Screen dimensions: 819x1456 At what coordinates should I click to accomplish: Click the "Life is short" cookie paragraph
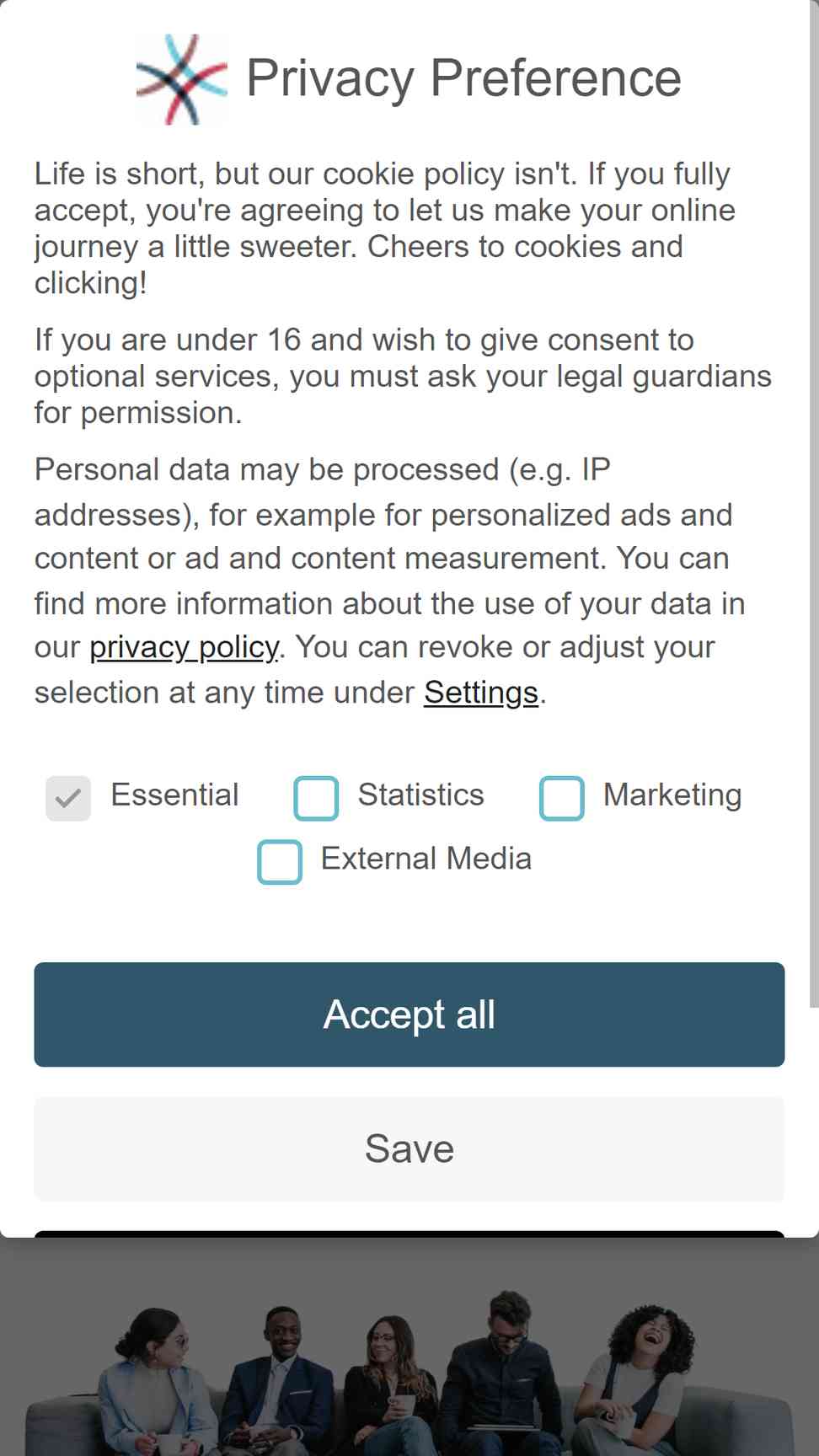point(385,228)
